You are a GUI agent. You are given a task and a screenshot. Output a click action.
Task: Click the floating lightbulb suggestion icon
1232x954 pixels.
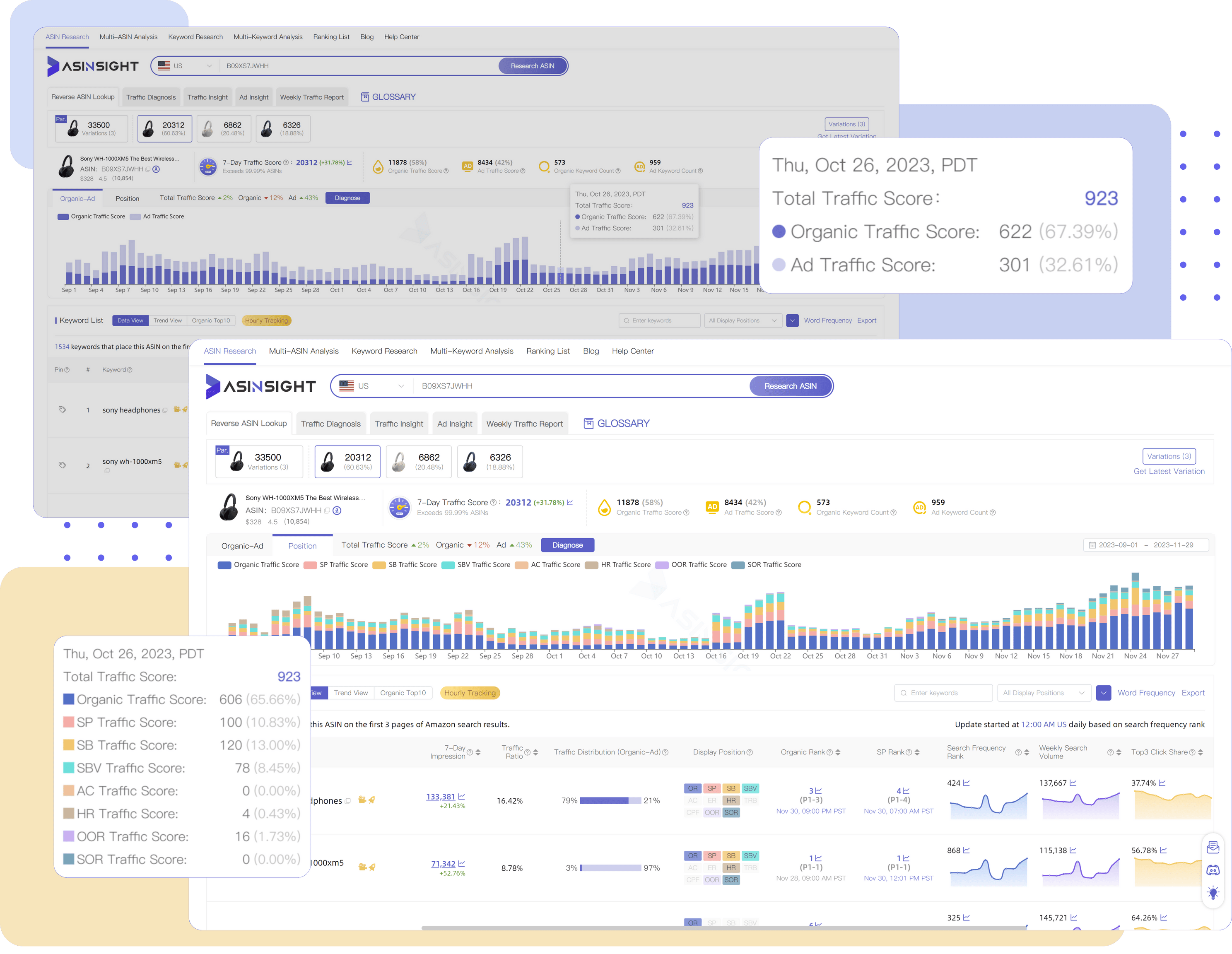1213,892
